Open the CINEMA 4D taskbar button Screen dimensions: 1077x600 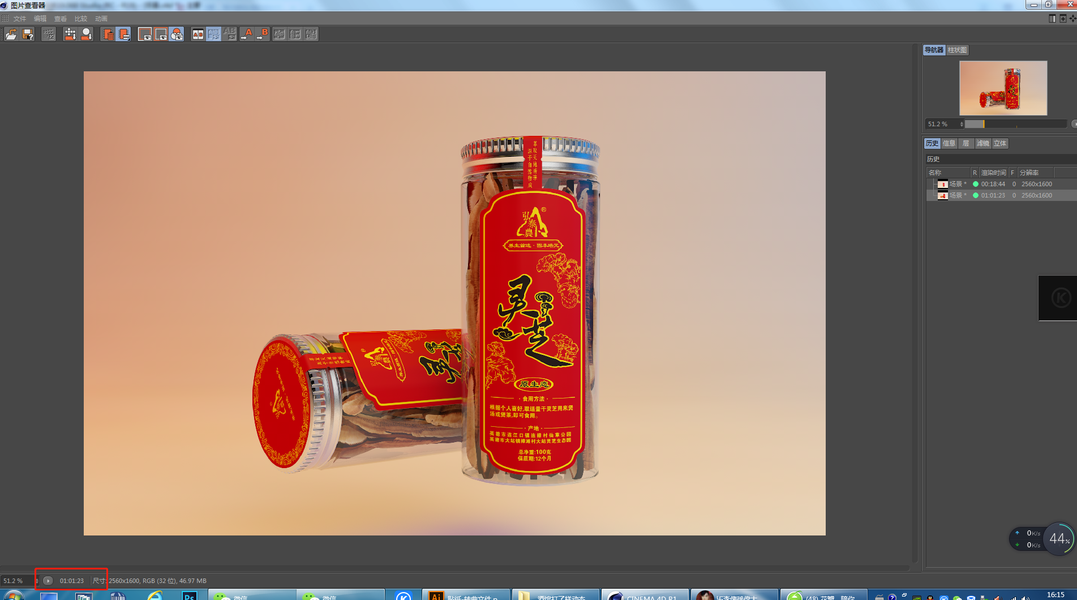pyautogui.click(x=645, y=595)
